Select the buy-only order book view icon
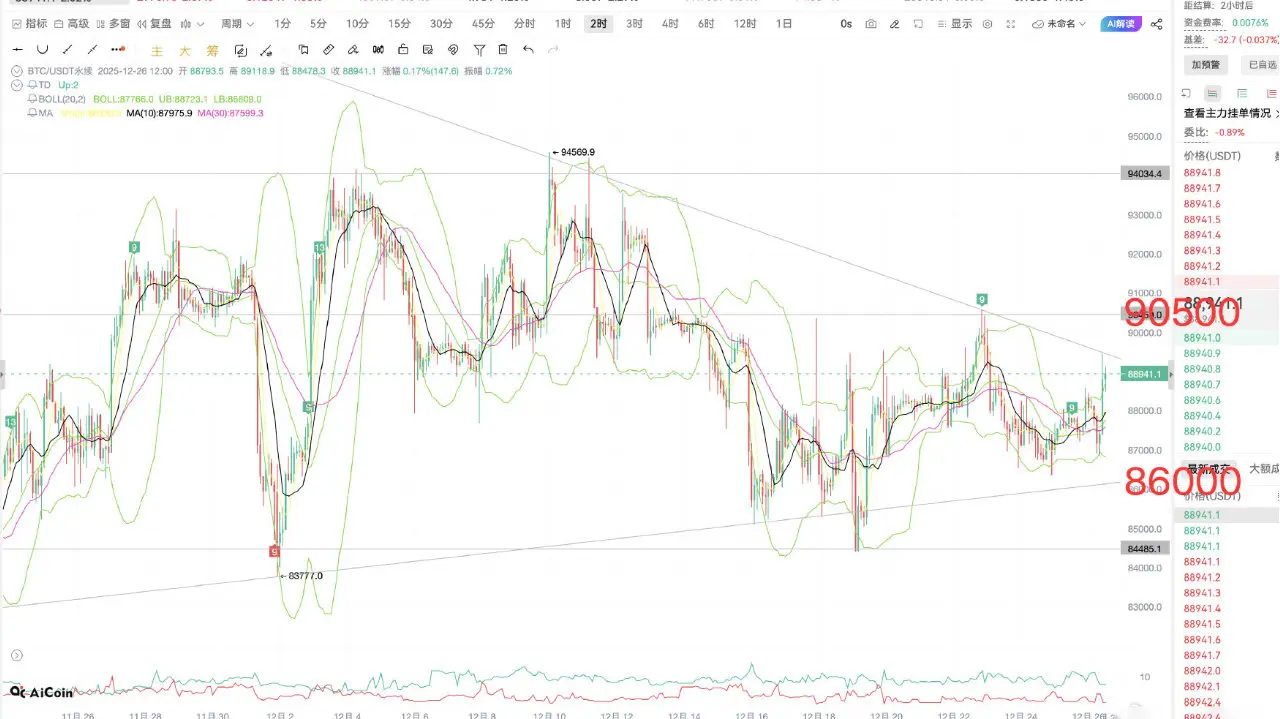The image size is (1280, 719). pos(1242,93)
